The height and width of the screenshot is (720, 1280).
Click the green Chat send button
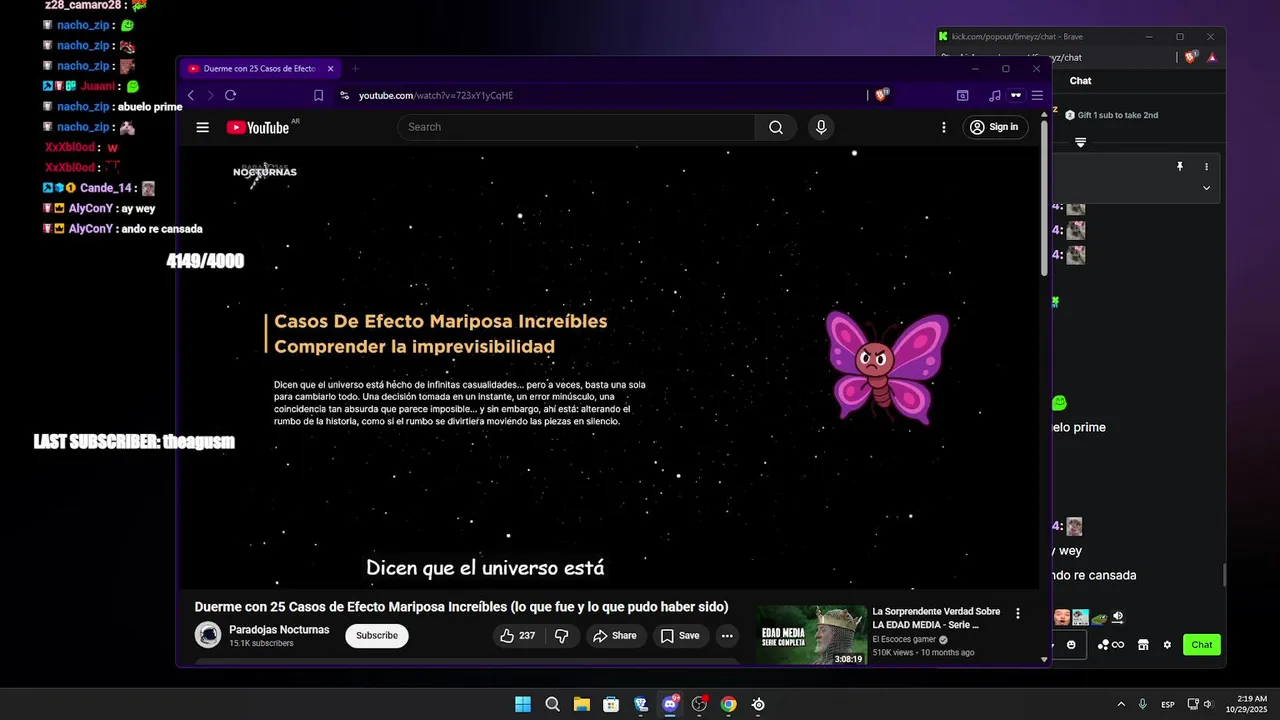click(1201, 645)
